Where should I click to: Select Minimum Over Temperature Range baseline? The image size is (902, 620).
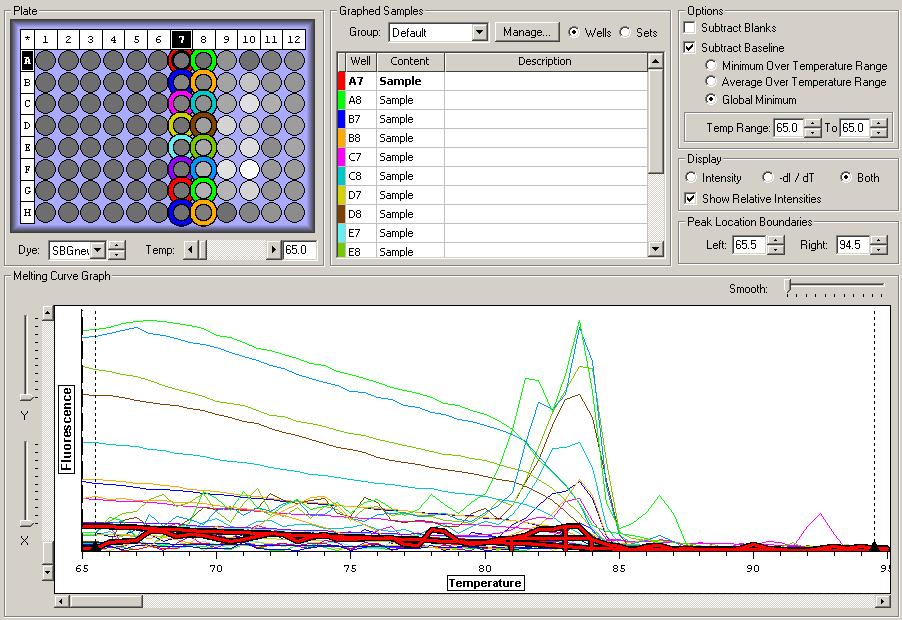coord(711,65)
